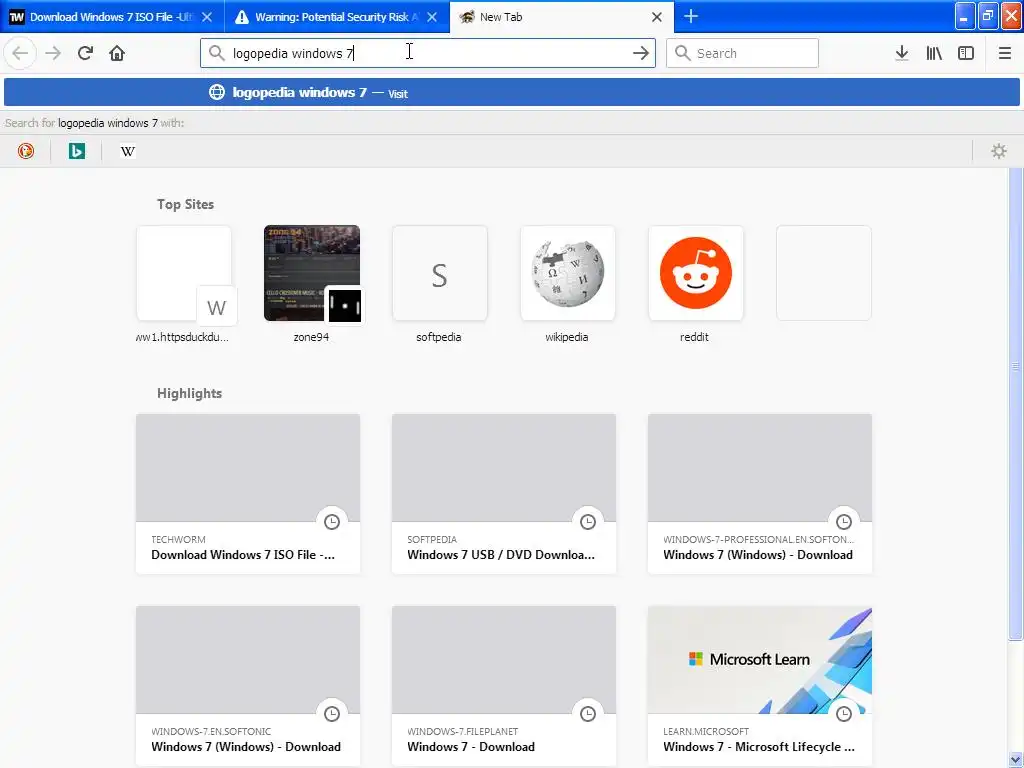Click the Top Sites section heading
Viewport: 1024px width, 768px height.
(185, 204)
